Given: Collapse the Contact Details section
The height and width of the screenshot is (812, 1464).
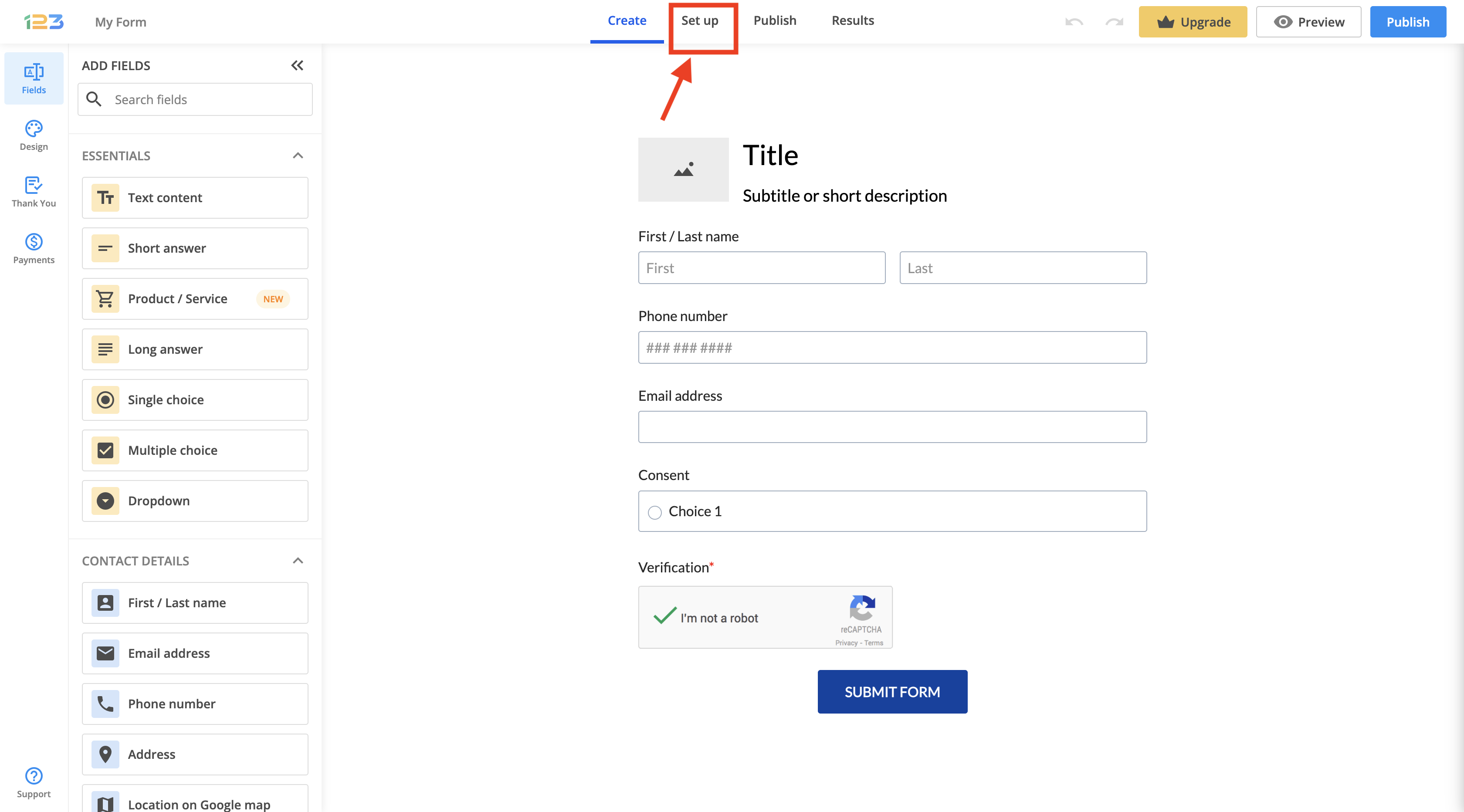Looking at the screenshot, I should coord(298,561).
